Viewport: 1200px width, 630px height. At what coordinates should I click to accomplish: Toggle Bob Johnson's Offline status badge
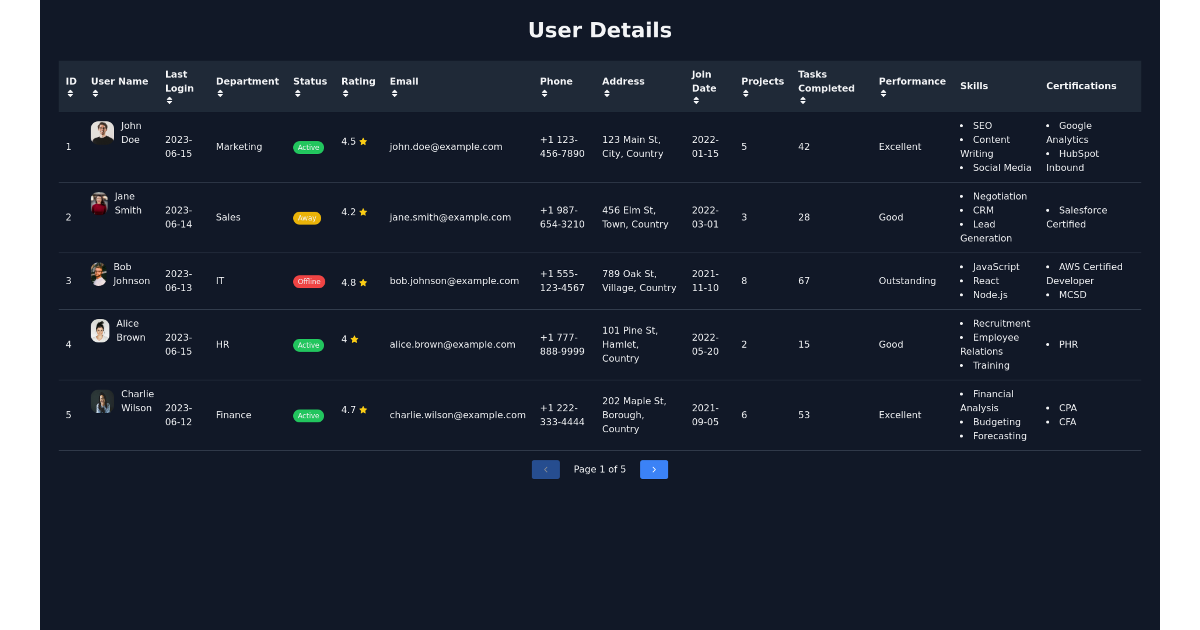(x=308, y=281)
